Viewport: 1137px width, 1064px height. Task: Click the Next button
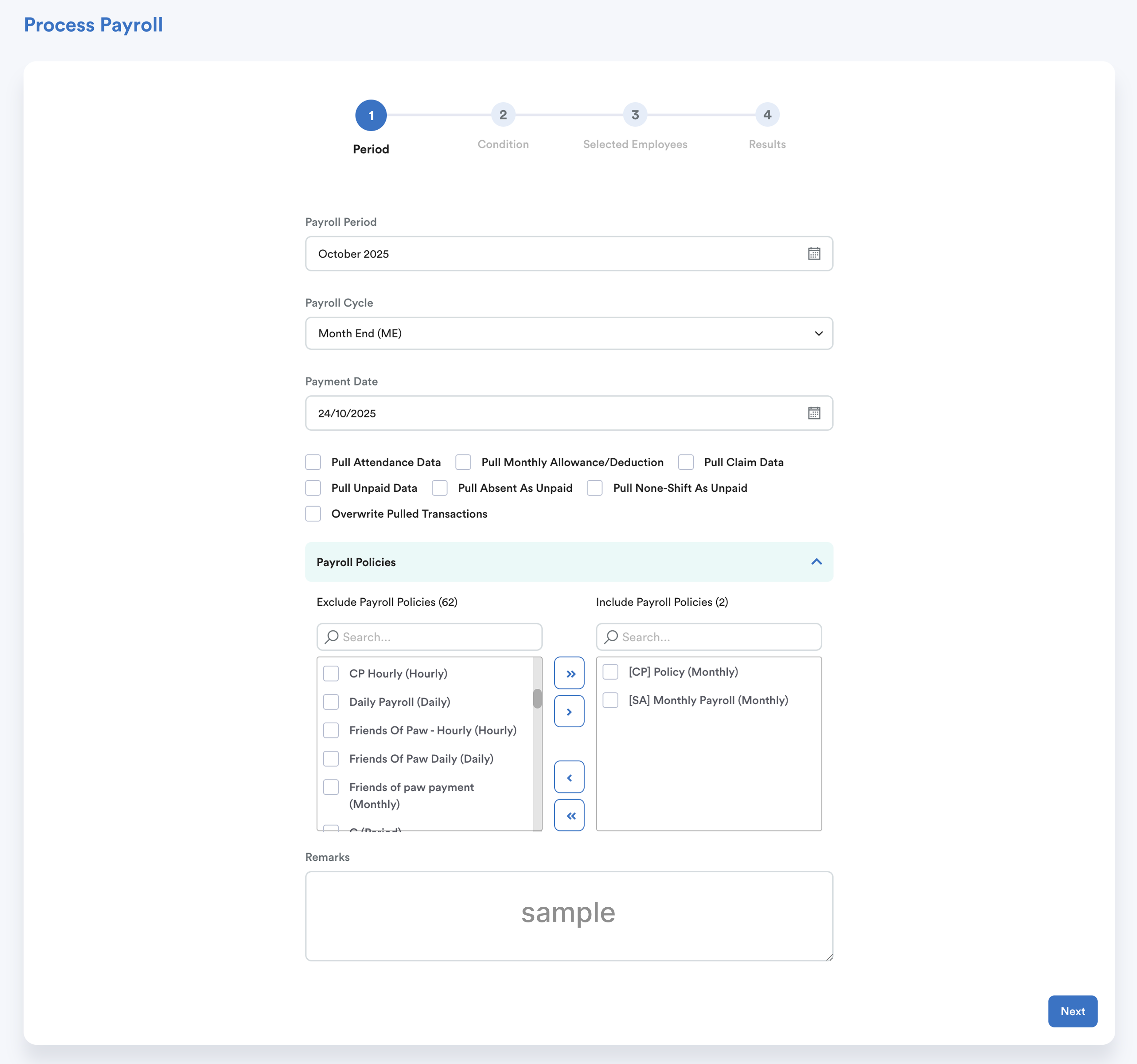coord(1072,1011)
